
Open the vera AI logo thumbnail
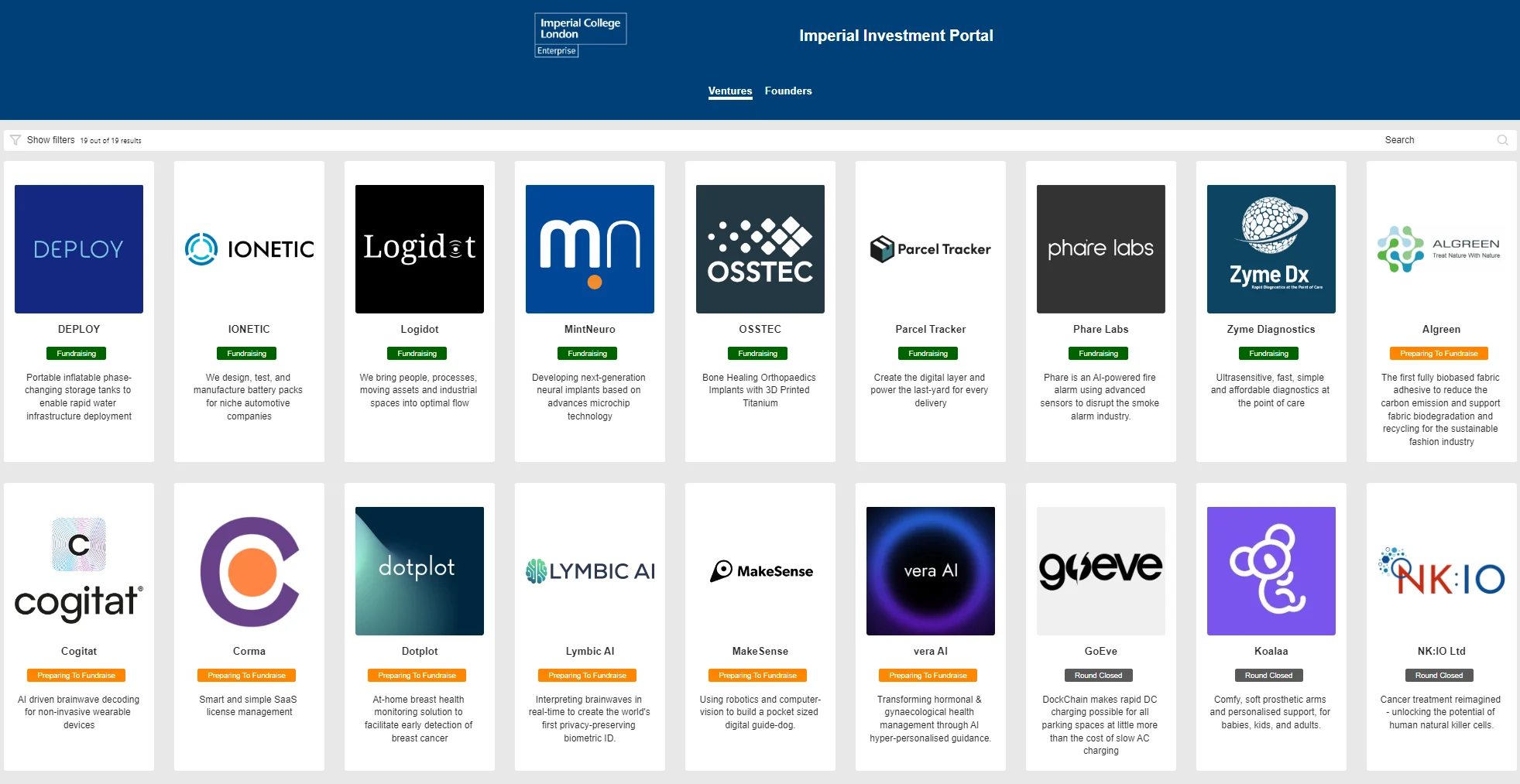[930, 571]
